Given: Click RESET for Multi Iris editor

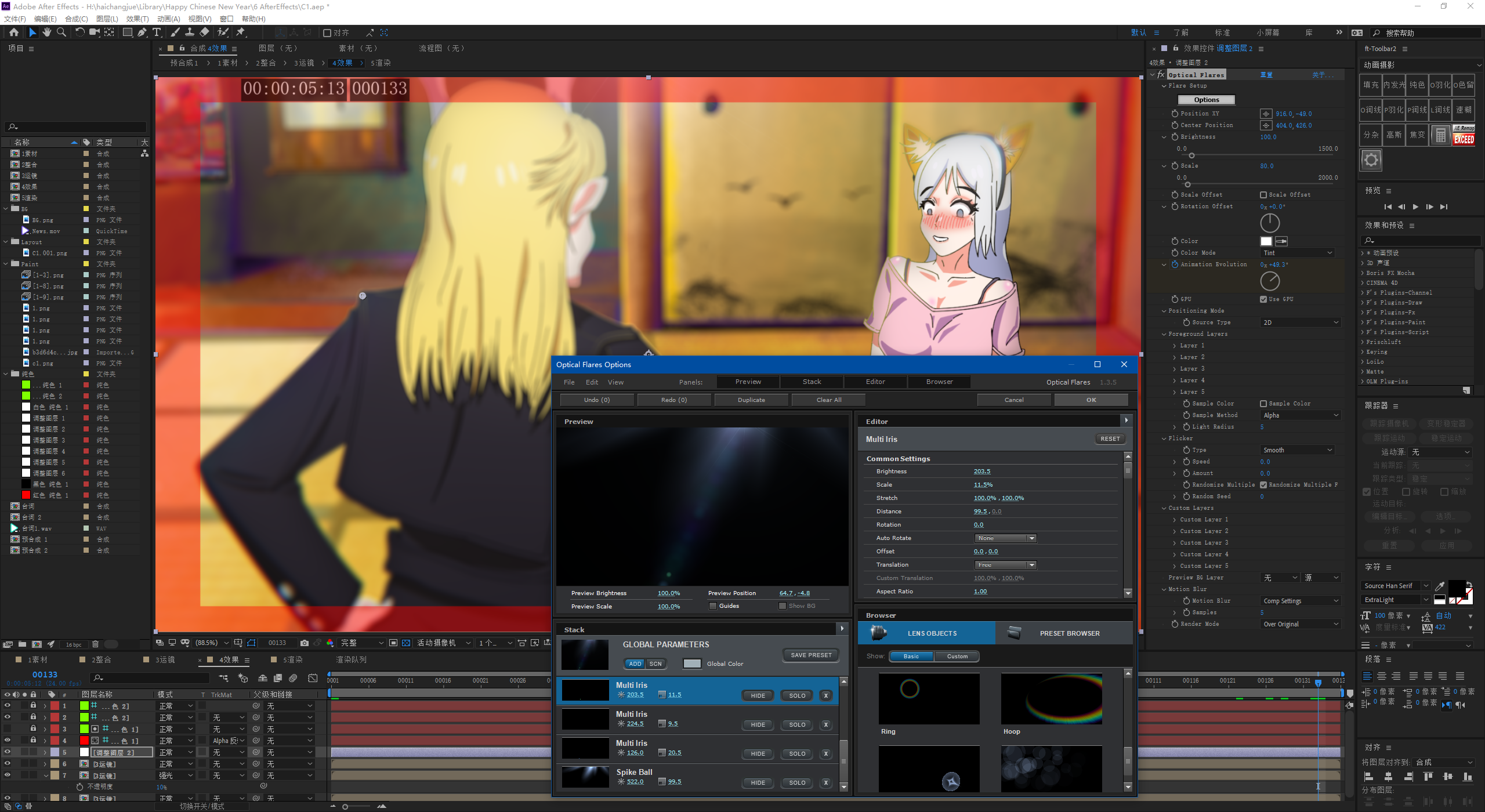Looking at the screenshot, I should 1110,439.
